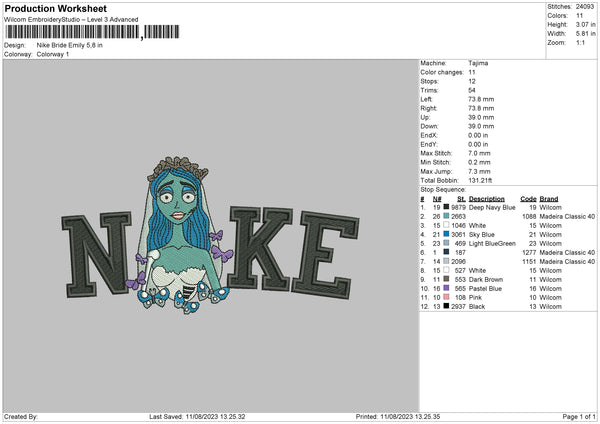
Task: Select the Dark Brown color swatch
Action: 446,279
